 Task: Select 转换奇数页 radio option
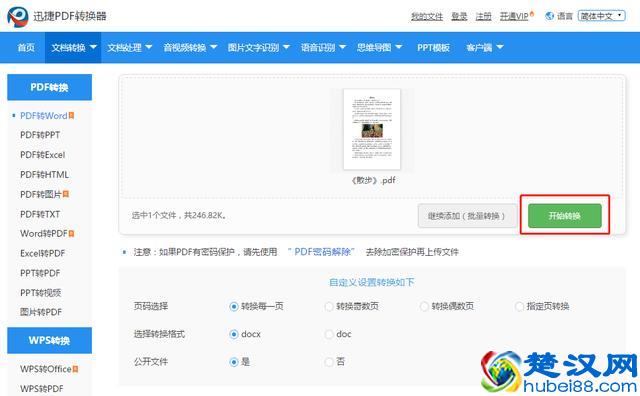click(329, 306)
